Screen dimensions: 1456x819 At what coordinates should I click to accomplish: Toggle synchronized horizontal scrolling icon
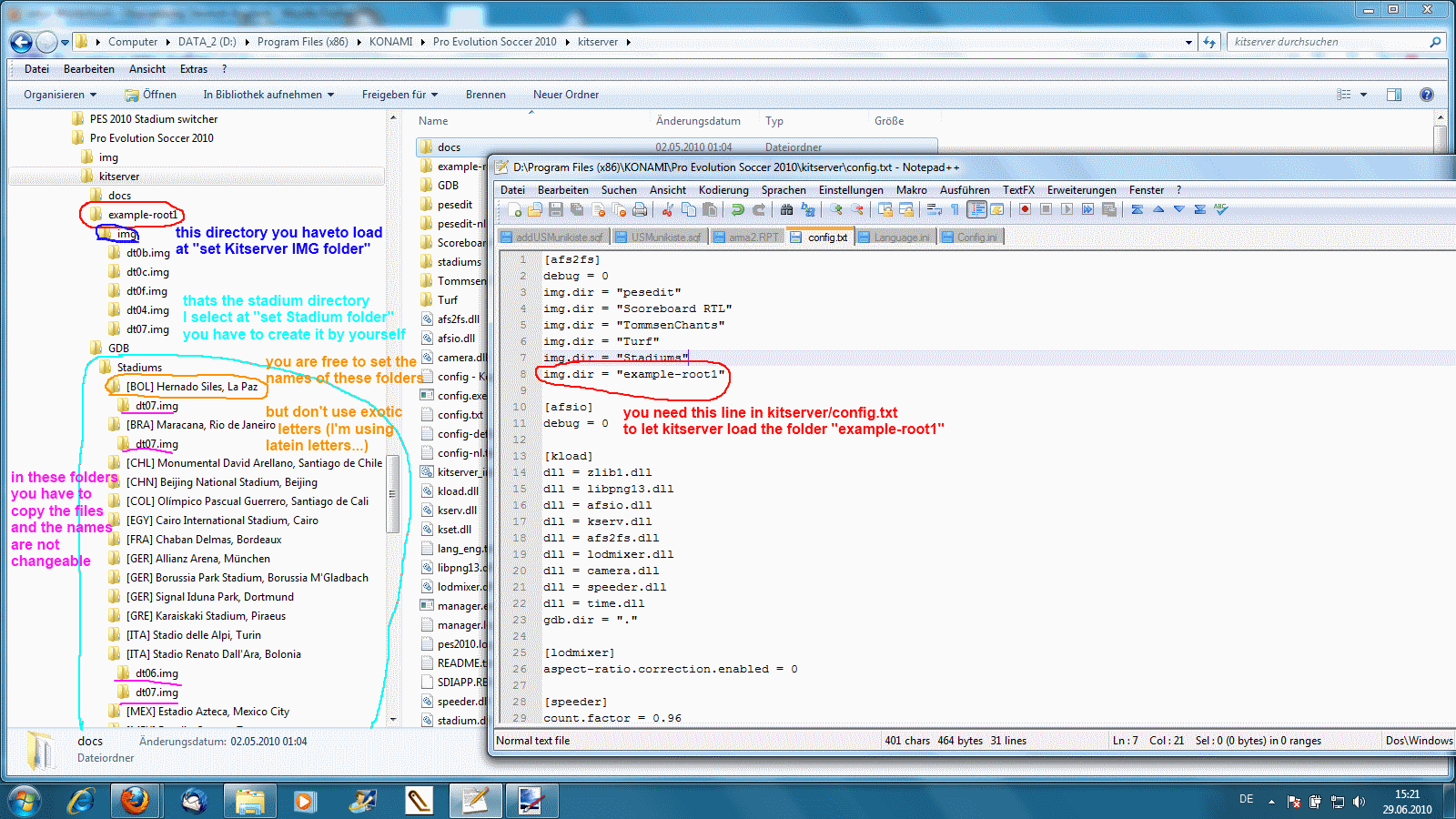click(906, 209)
